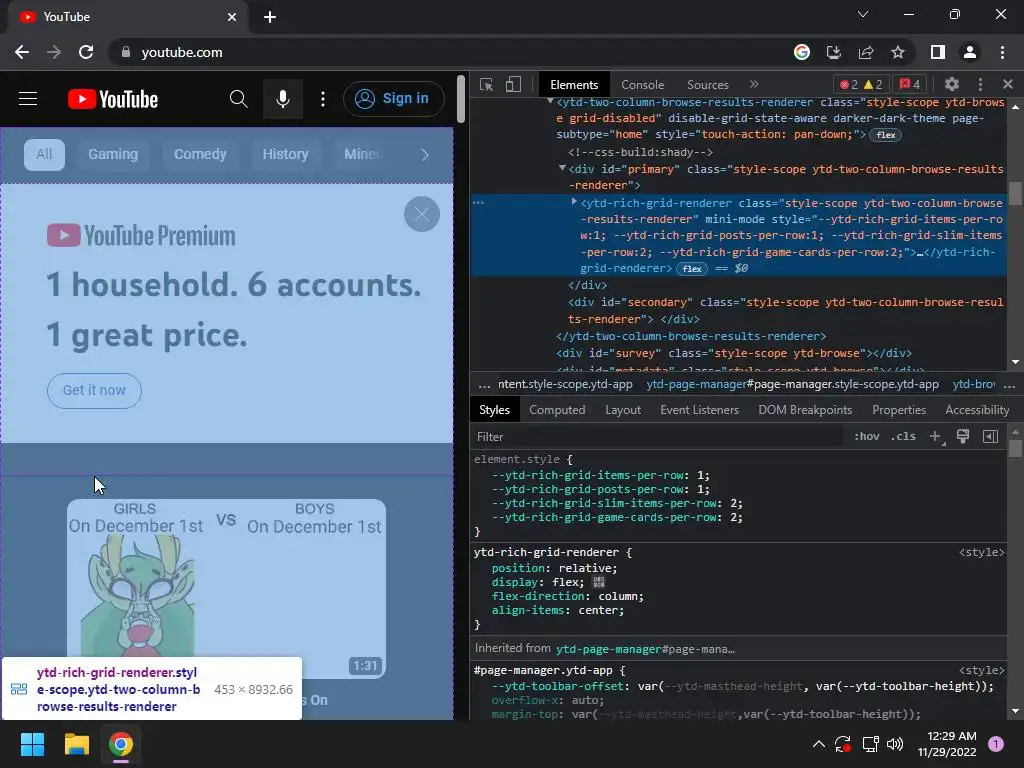Collapse ytd-two-column-browse-results-renderer node
1024x768 pixels.
click(551, 102)
